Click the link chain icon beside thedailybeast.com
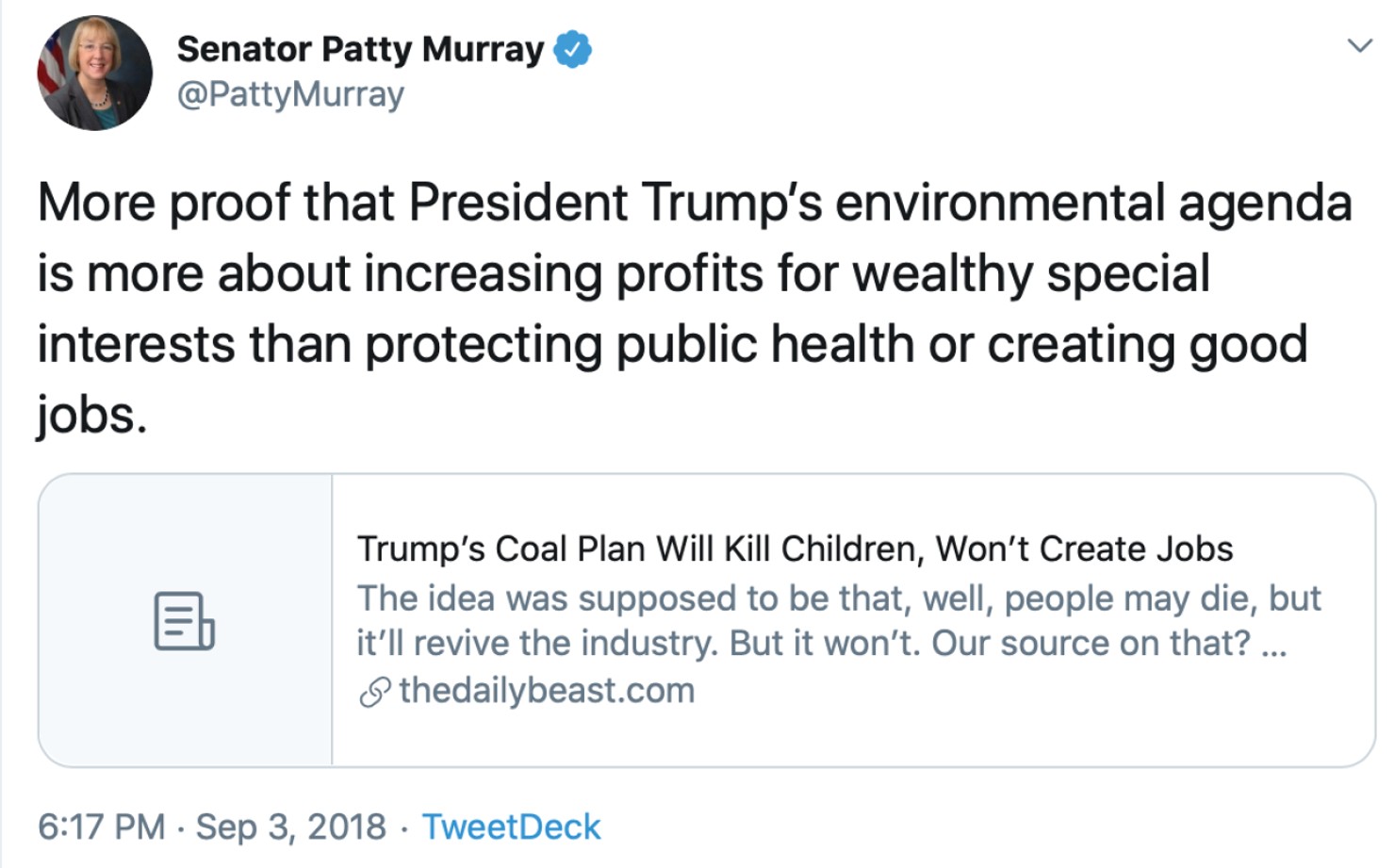1395x868 pixels. (x=373, y=690)
